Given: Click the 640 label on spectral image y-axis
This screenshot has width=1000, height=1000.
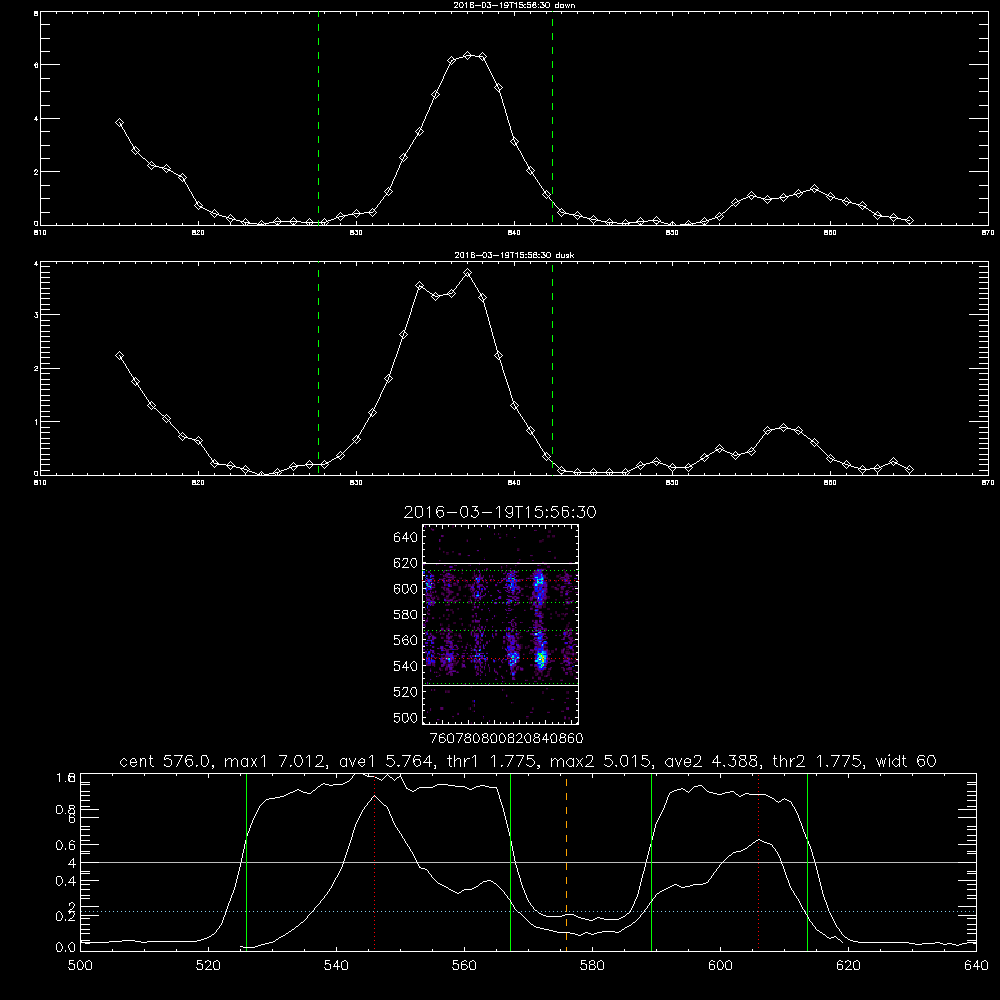Looking at the screenshot, I should 406,537.
